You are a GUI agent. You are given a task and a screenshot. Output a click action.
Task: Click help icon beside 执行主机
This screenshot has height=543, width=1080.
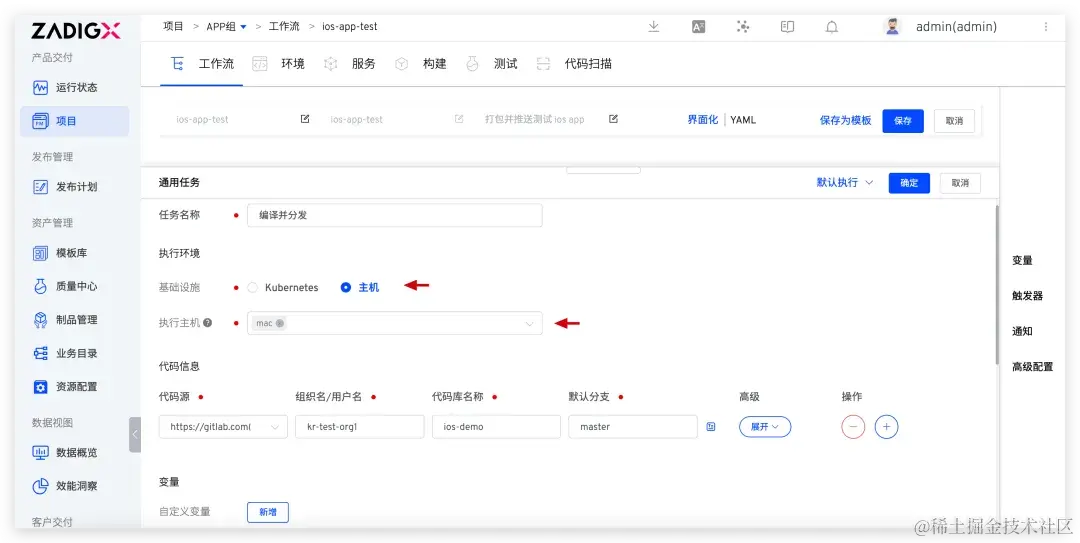point(207,322)
